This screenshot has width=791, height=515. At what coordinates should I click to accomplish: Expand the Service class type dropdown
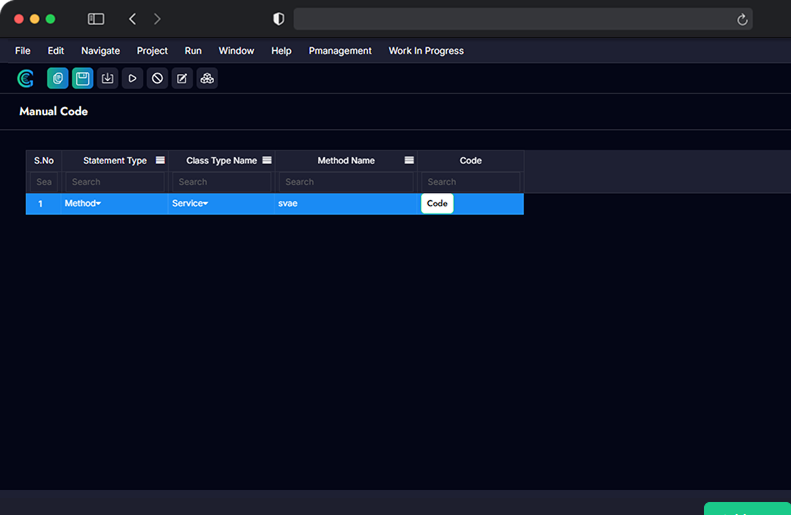coord(190,203)
